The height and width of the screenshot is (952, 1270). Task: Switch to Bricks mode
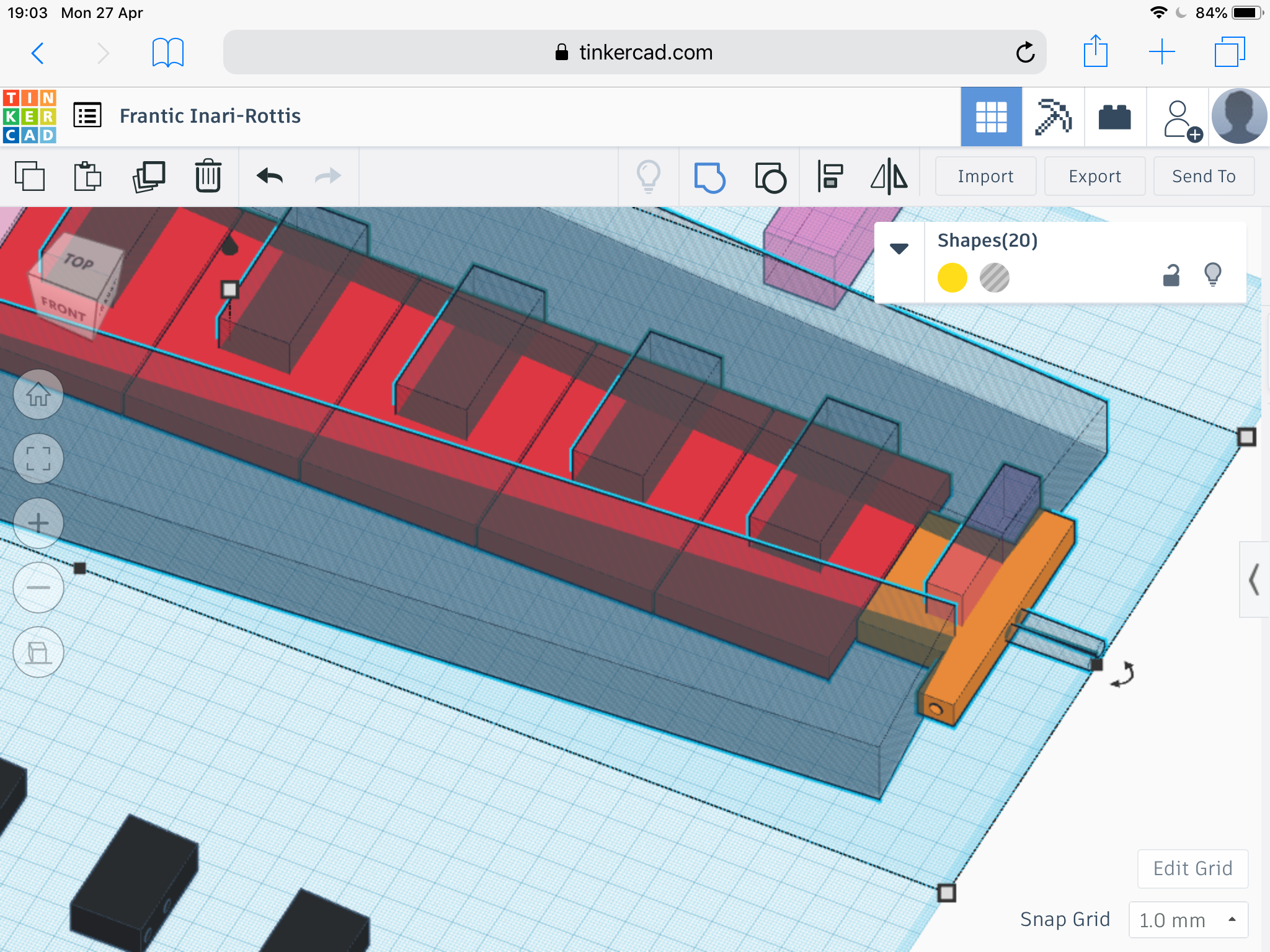pyautogui.click(x=1115, y=117)
